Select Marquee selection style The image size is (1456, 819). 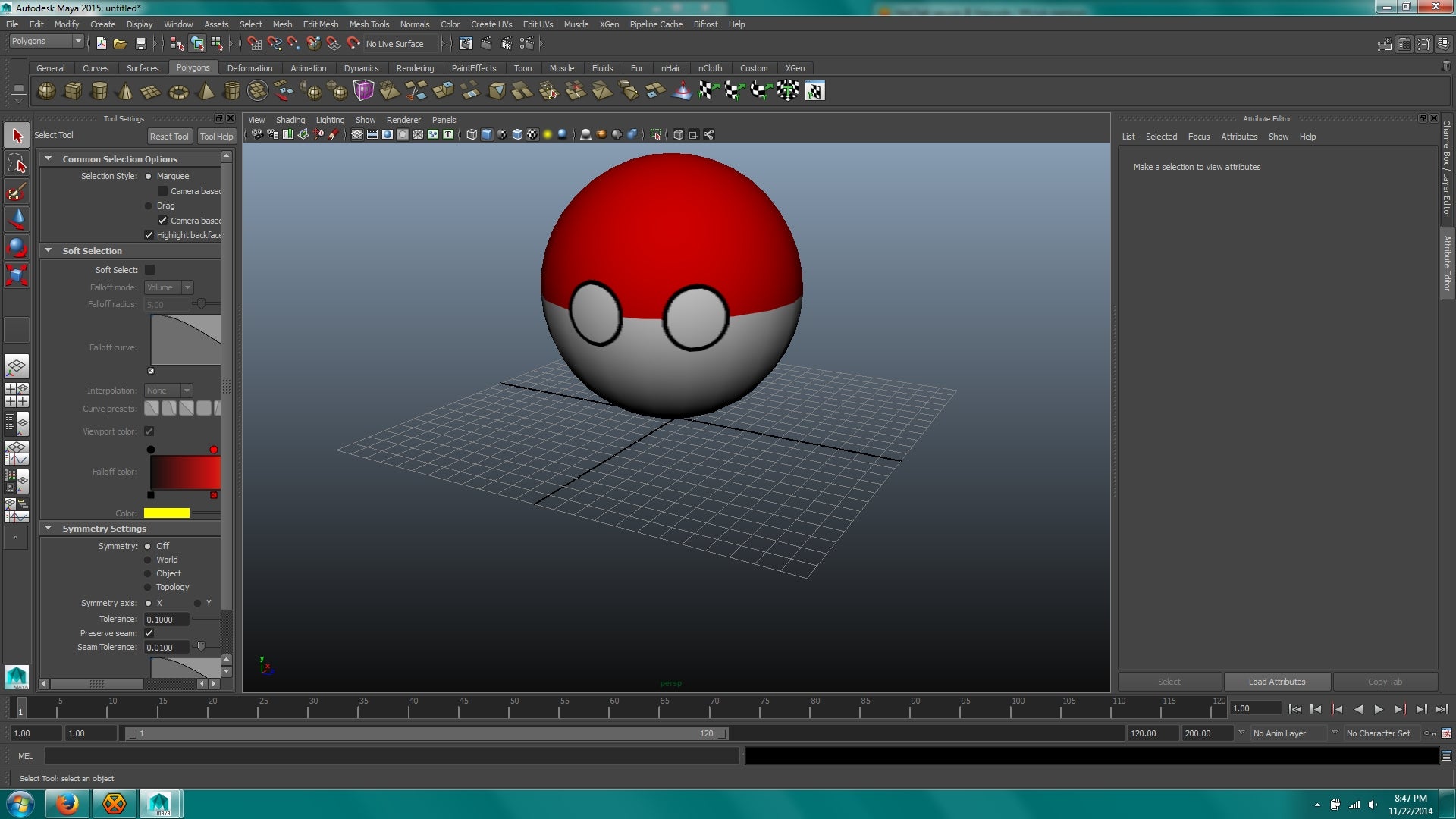coord(148,176)
